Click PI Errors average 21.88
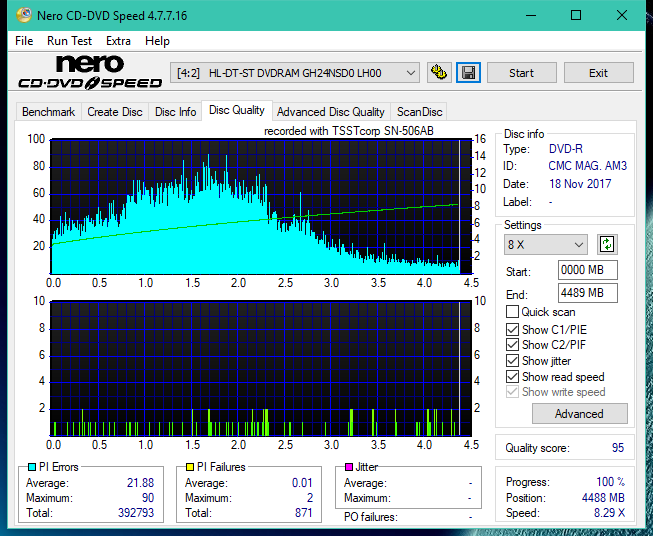Screen dimensions: 653x536 click(x=140, y=483)
